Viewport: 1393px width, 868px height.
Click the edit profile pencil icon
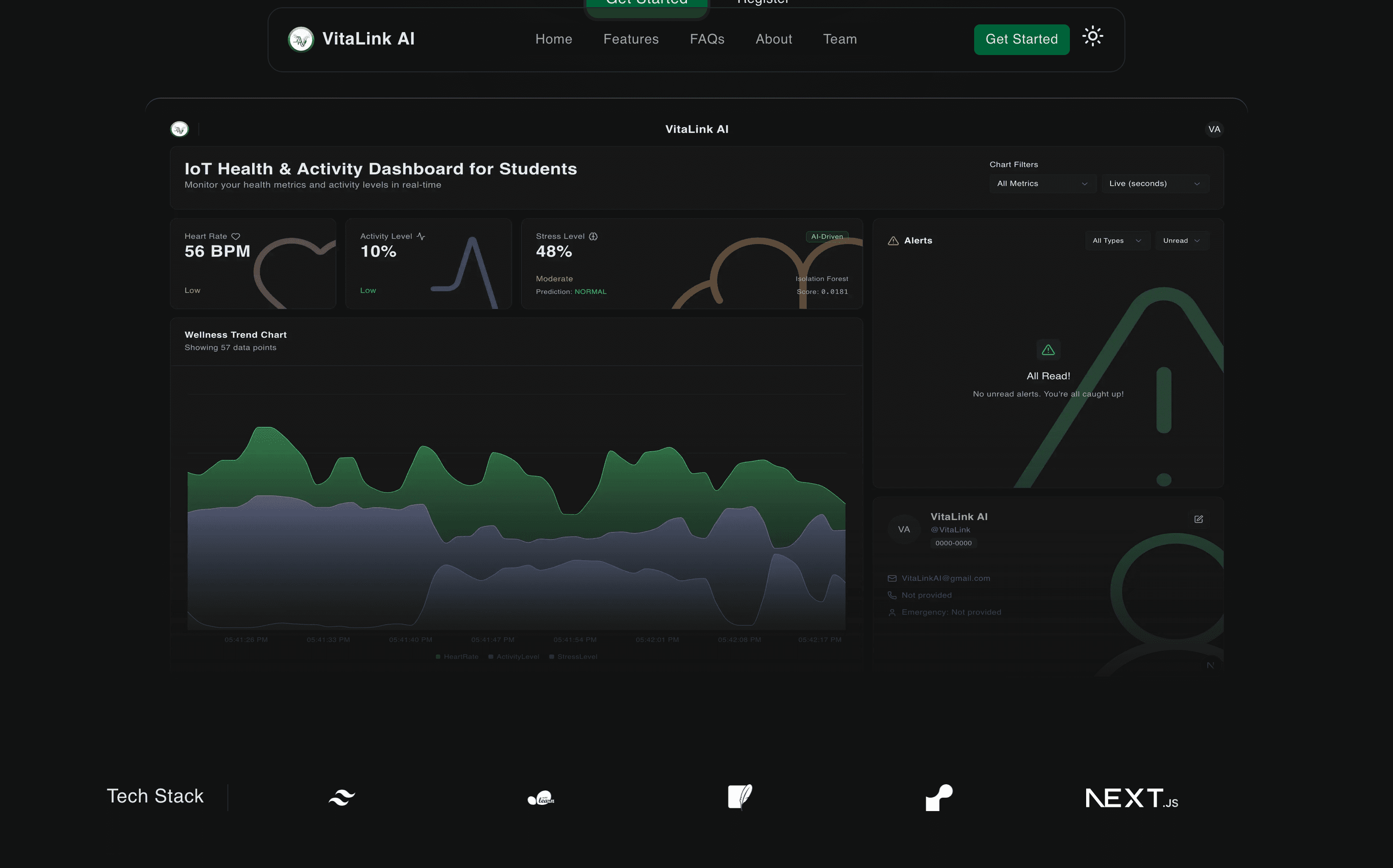click(x=1198, y=519)
